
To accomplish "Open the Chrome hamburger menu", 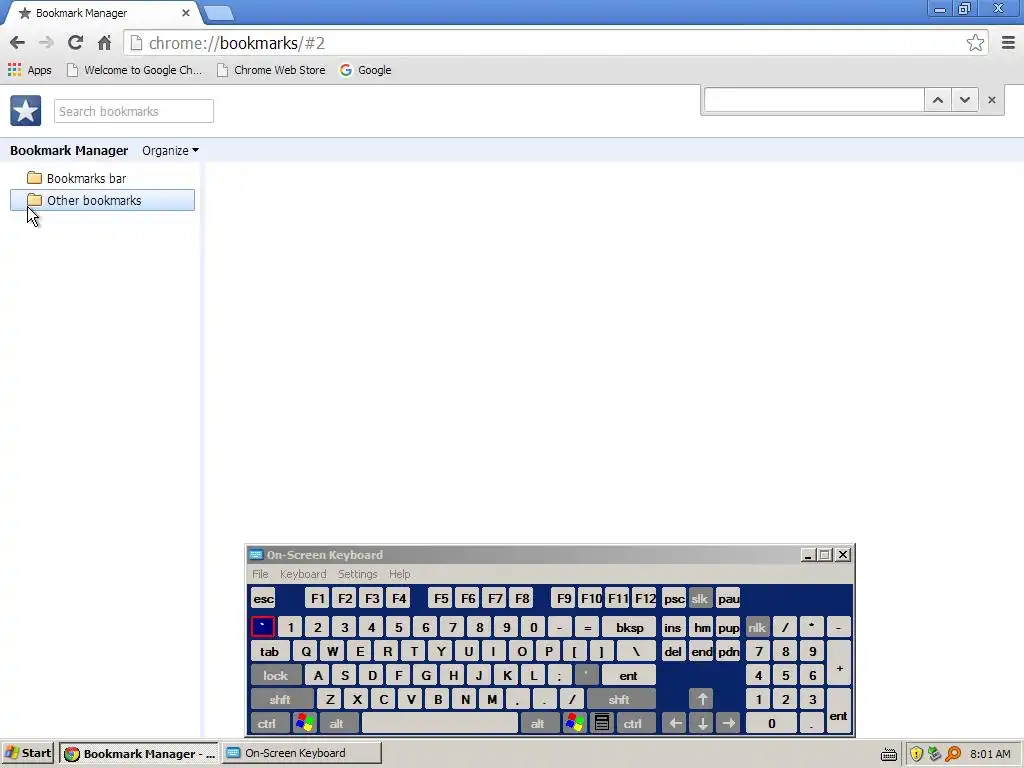I will pos(1008,43).
